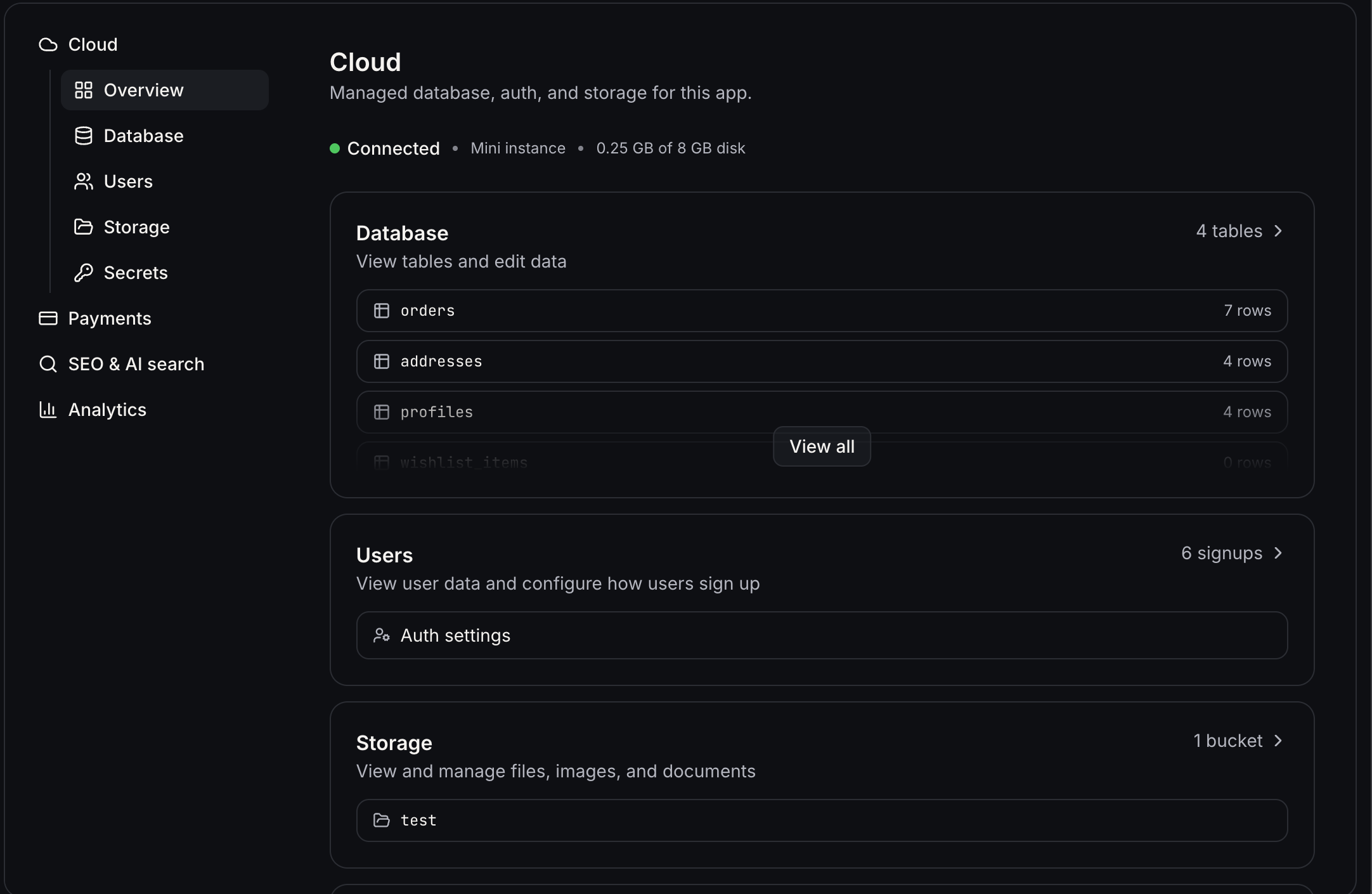Click the Database cylinder icon in the sidebar
The width and height of the screenshot is (1372, 894).
point(84,136)
